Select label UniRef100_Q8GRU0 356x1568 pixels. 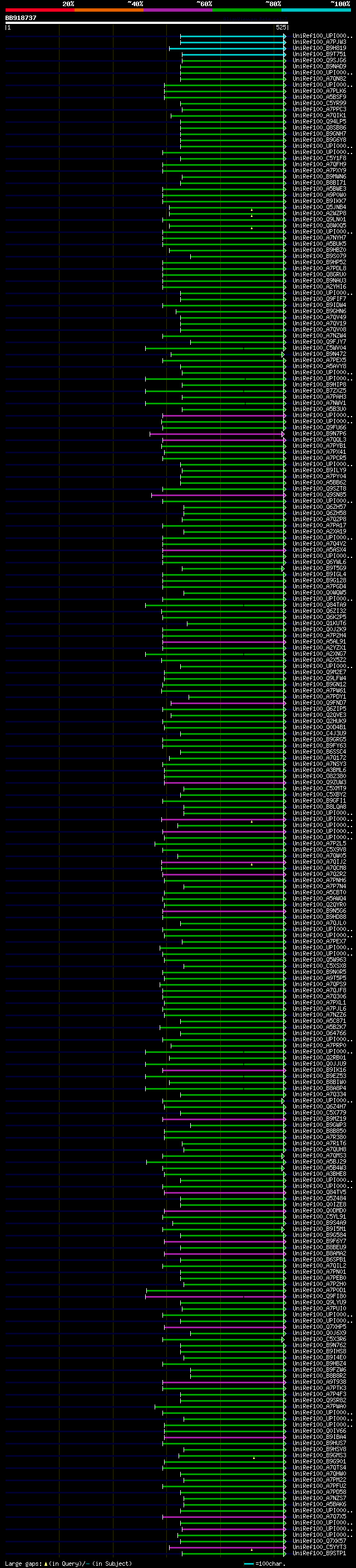coord(319,274)
